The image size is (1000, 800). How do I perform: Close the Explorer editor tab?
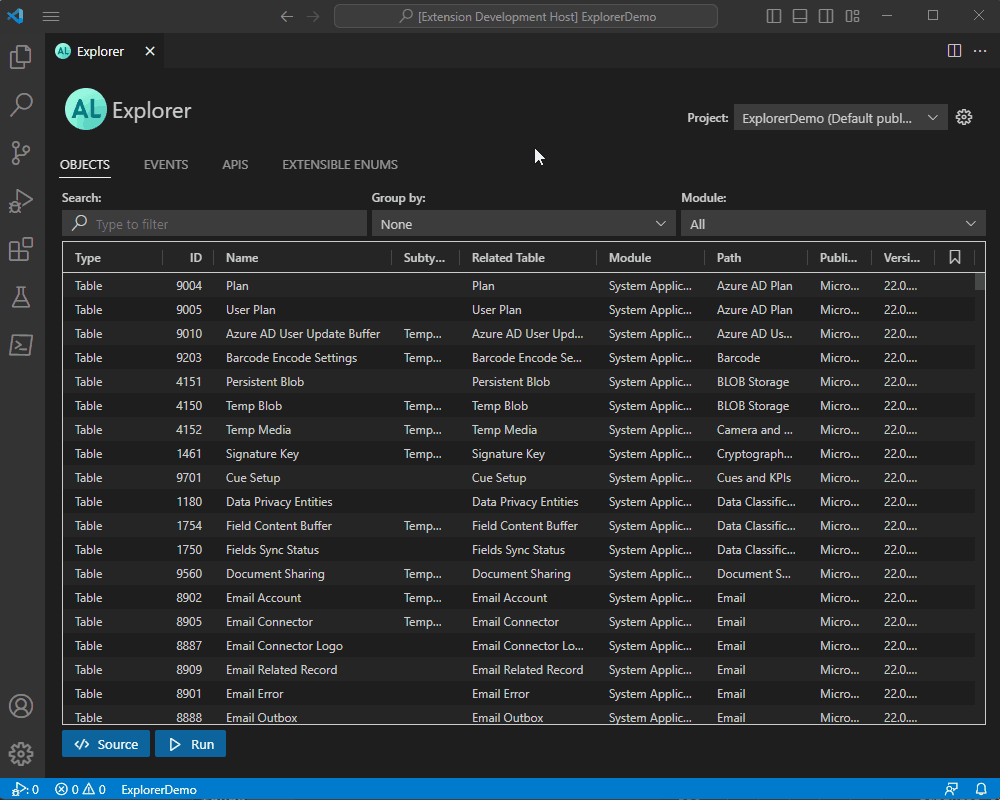point(150,51)
